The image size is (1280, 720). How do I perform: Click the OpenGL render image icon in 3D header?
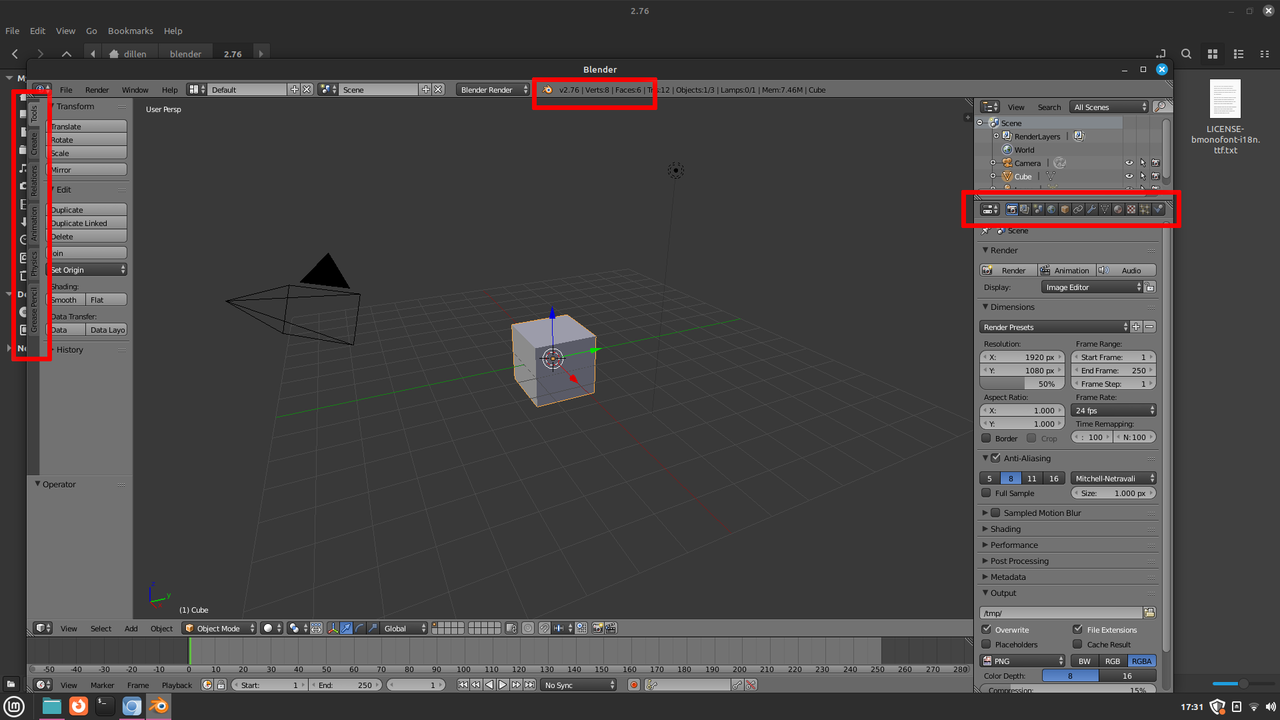pos(597,628)
